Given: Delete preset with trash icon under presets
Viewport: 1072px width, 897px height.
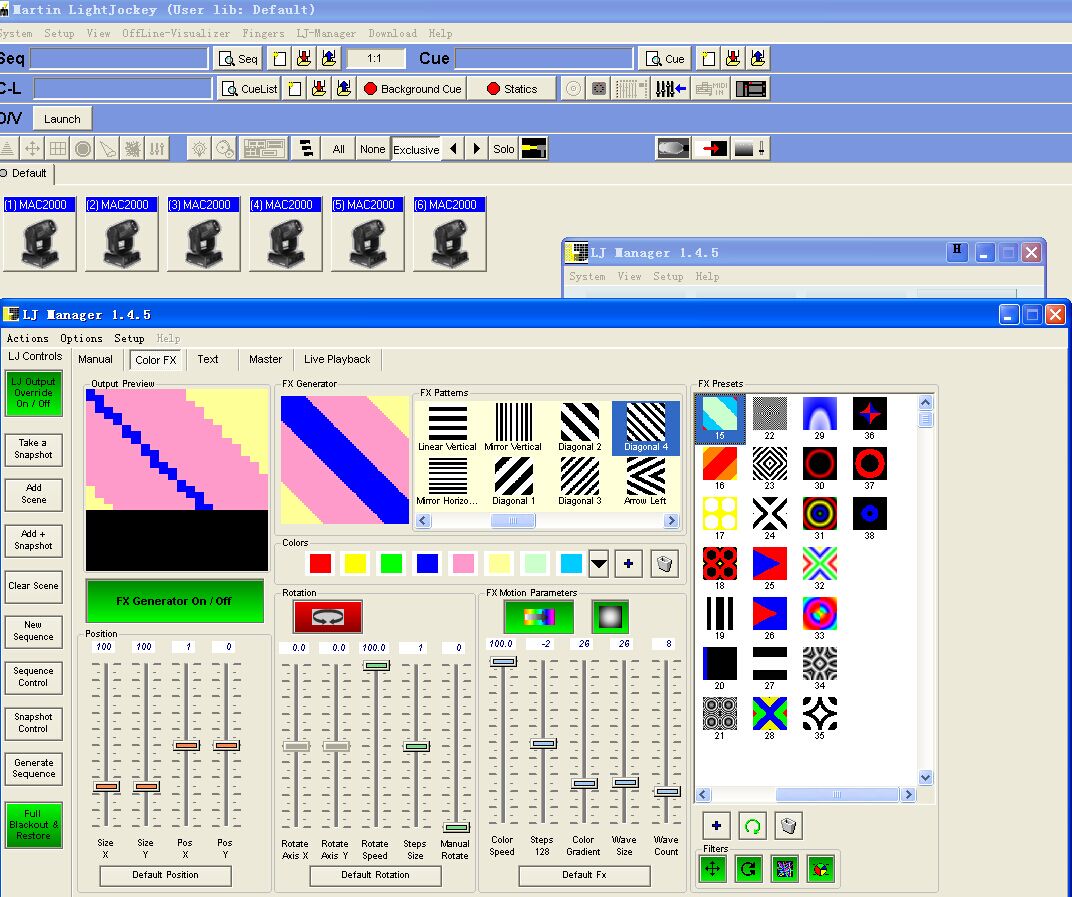Looking at the screenshot, I should coord(788,826).
